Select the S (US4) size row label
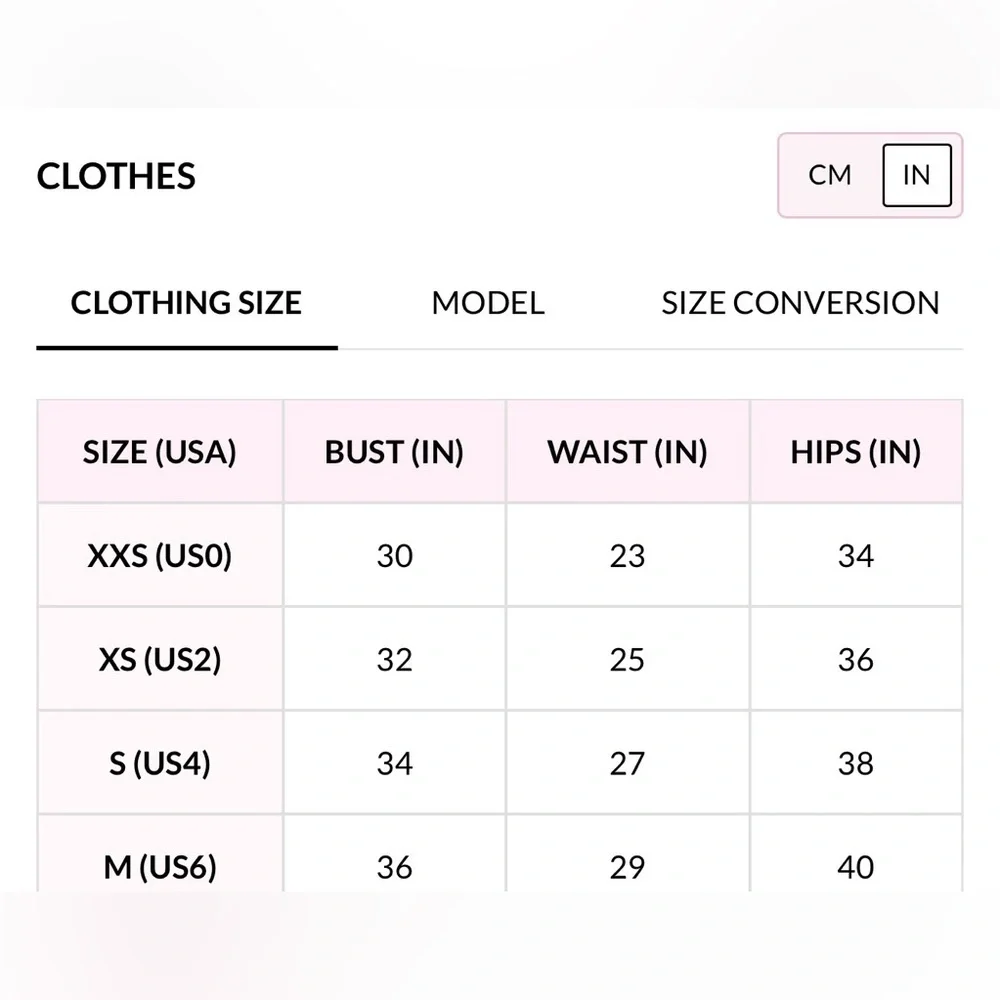The height and width of the screenshot is (1000, 1000). click(x=160, y=764)
